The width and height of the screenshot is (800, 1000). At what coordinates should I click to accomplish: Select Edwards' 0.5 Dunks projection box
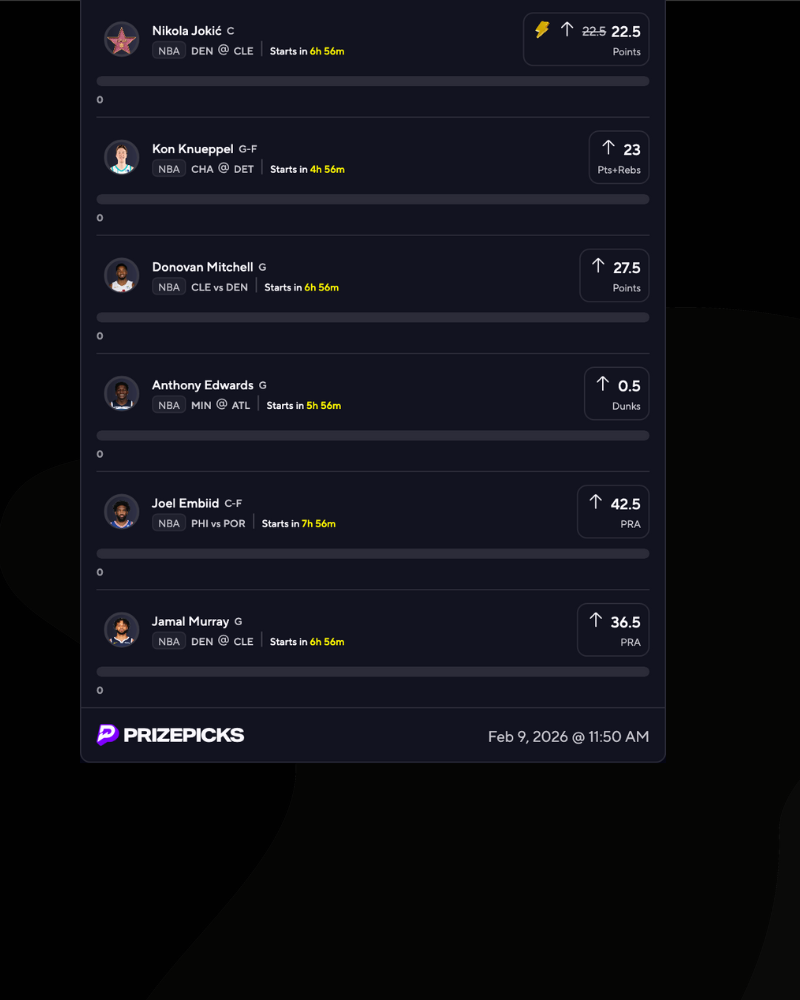pyautogui.click(x=616, y=394)
